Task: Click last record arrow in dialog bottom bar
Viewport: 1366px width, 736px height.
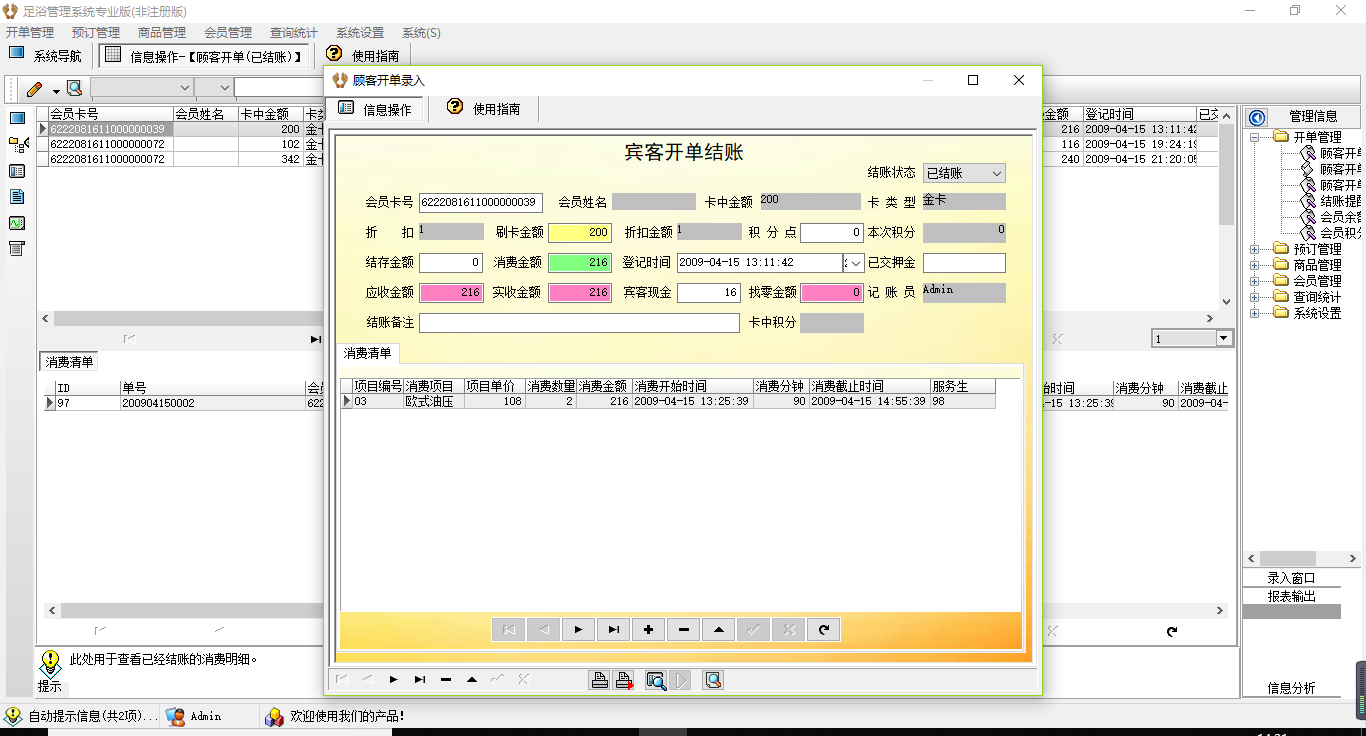Action: [420, 680]
